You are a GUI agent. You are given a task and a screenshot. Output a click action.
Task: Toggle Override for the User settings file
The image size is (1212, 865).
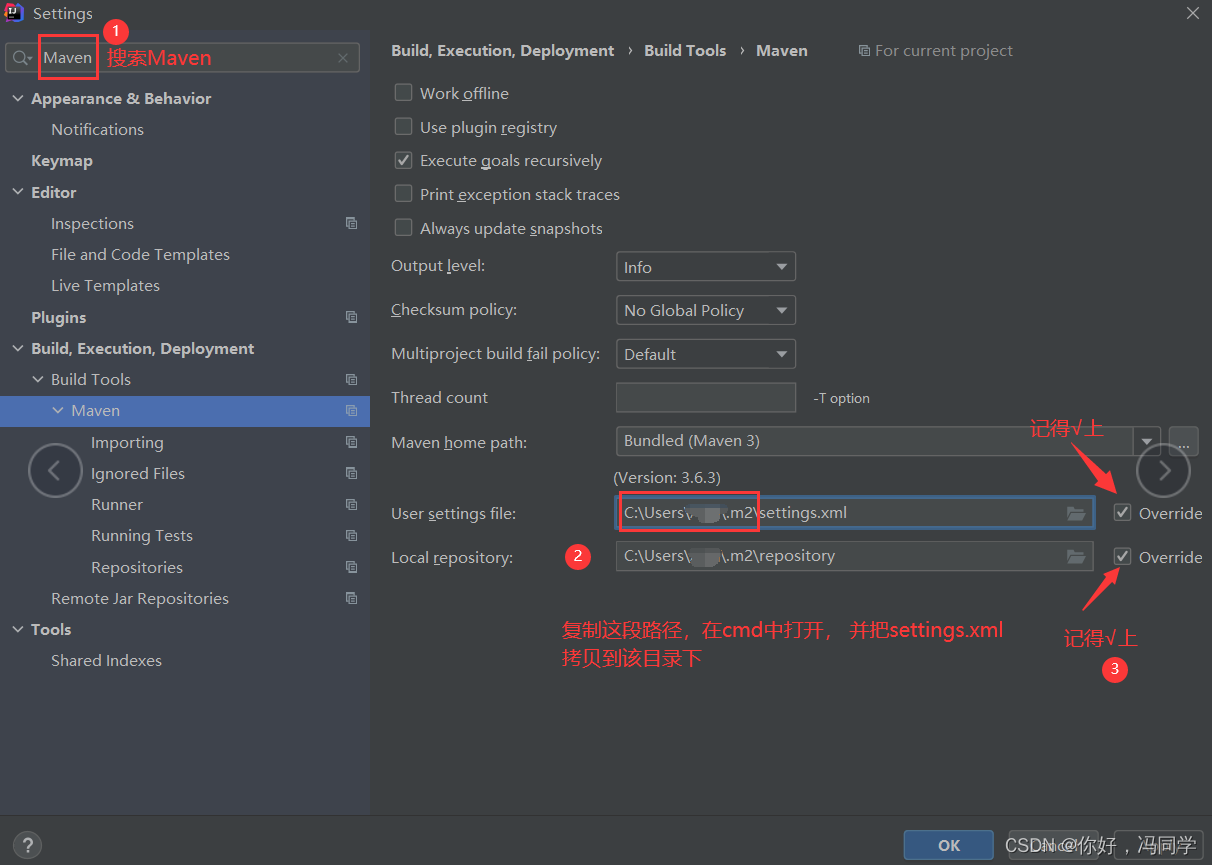(x=1123, y=512)
